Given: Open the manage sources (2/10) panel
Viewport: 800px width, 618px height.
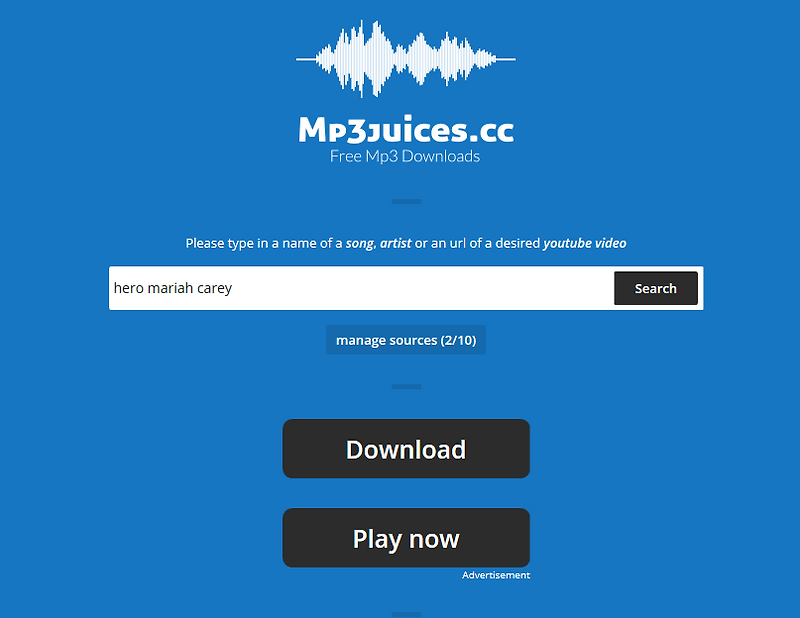Looking at the screenshot, I should click(406, 340).
